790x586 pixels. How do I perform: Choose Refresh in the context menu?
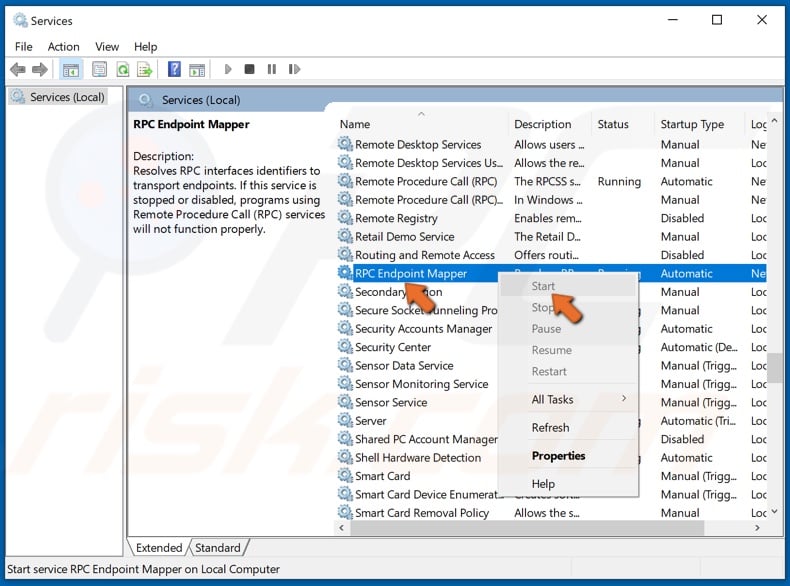[x=568, y=428]
